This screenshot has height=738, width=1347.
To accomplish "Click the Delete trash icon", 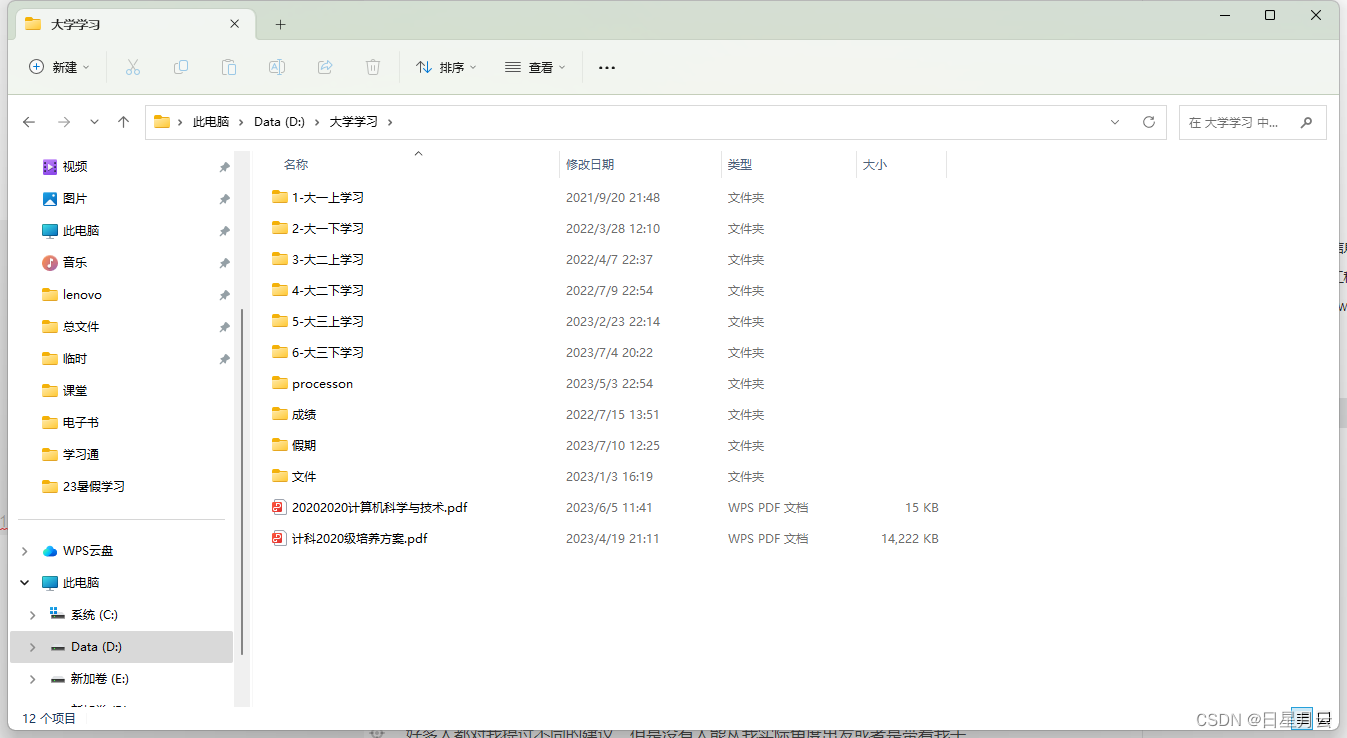I will tap(373, 67).
